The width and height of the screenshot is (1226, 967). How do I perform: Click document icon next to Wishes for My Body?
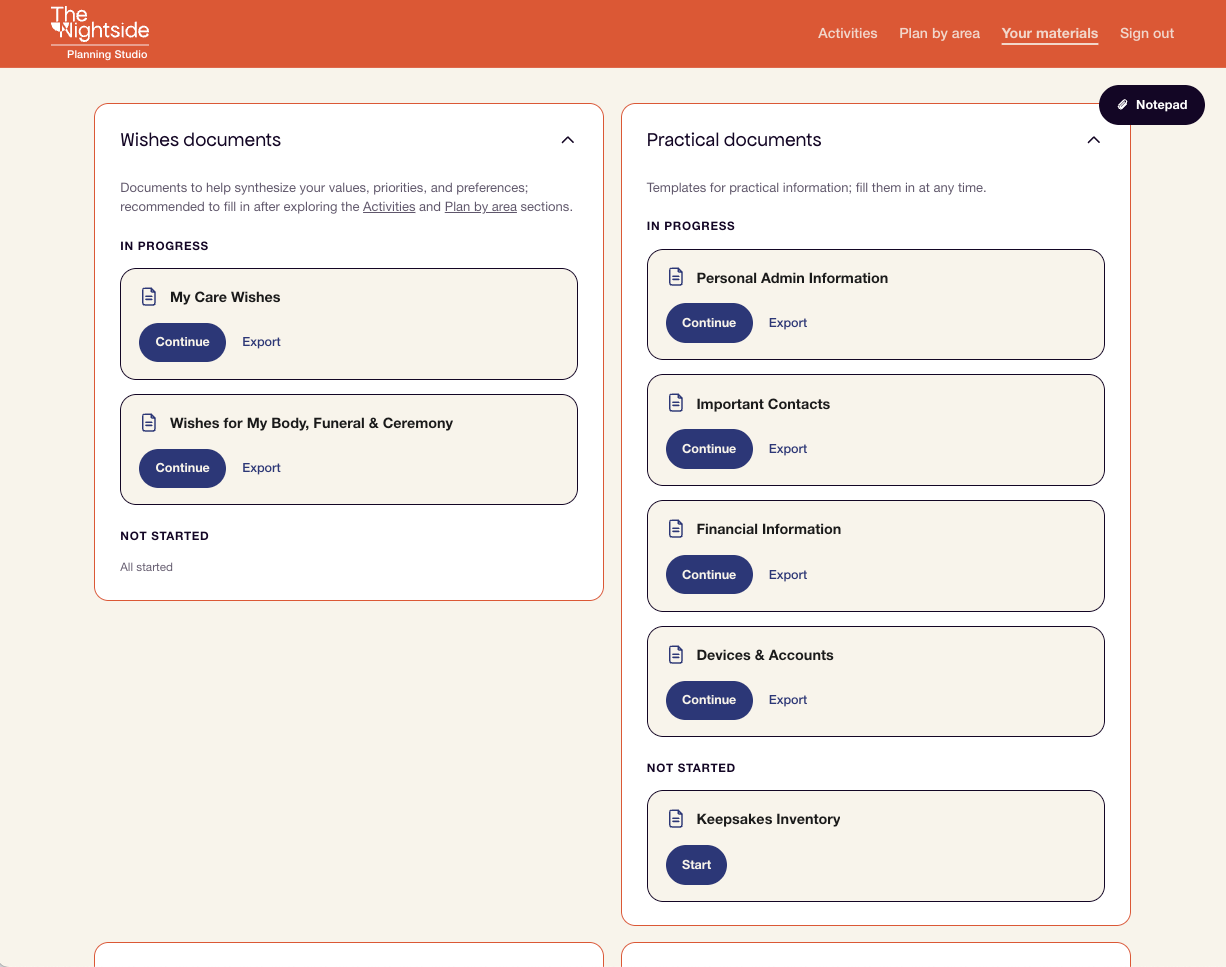pyautogui.click(x=149, y=423)
